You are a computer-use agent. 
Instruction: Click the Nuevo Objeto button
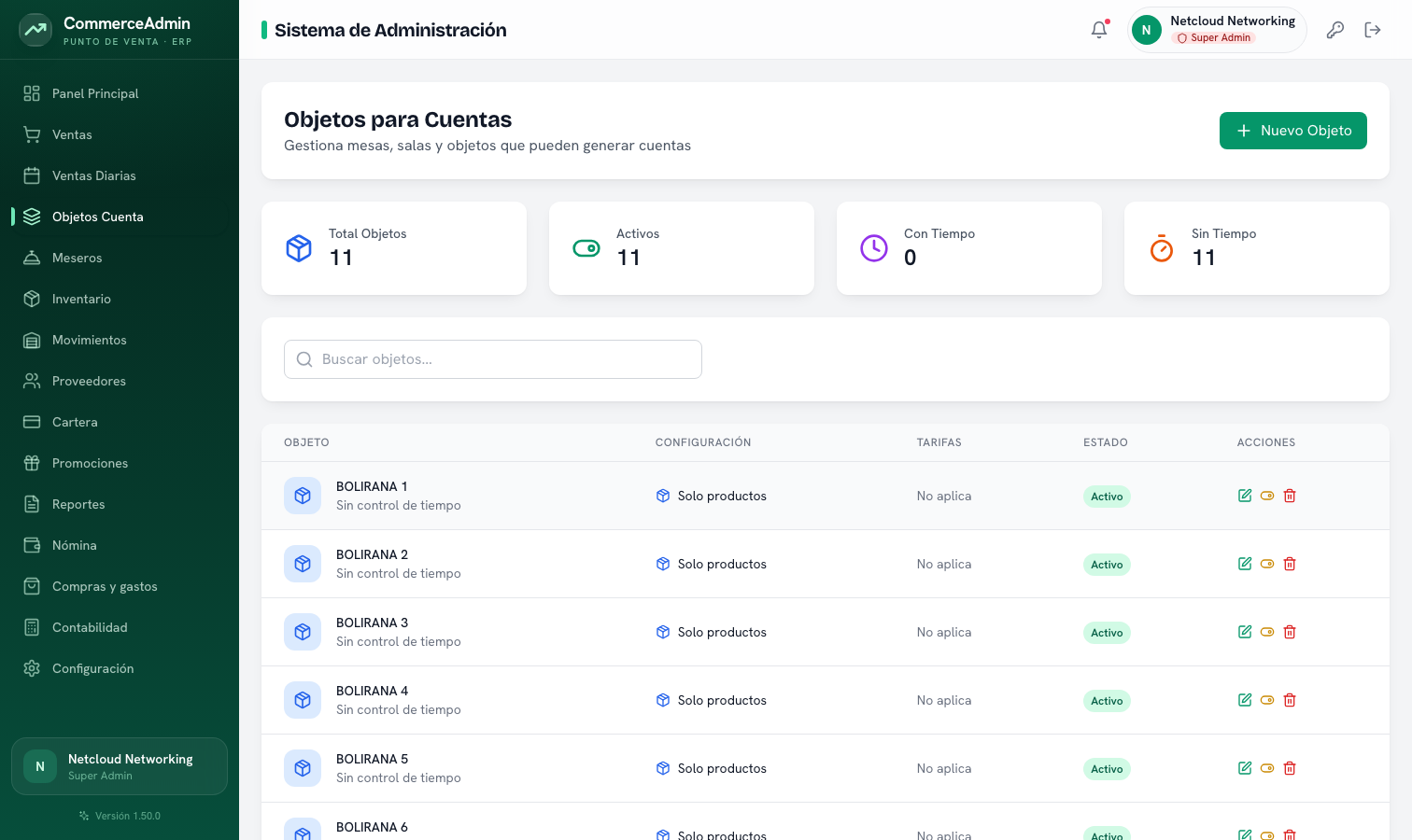[x=1293, y=131]
